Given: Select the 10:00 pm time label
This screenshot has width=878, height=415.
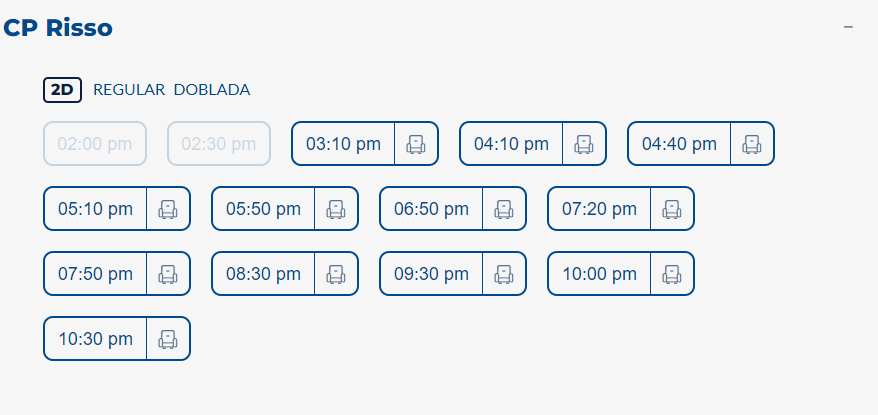Looking at the screenshot, I should coord(599,274).
